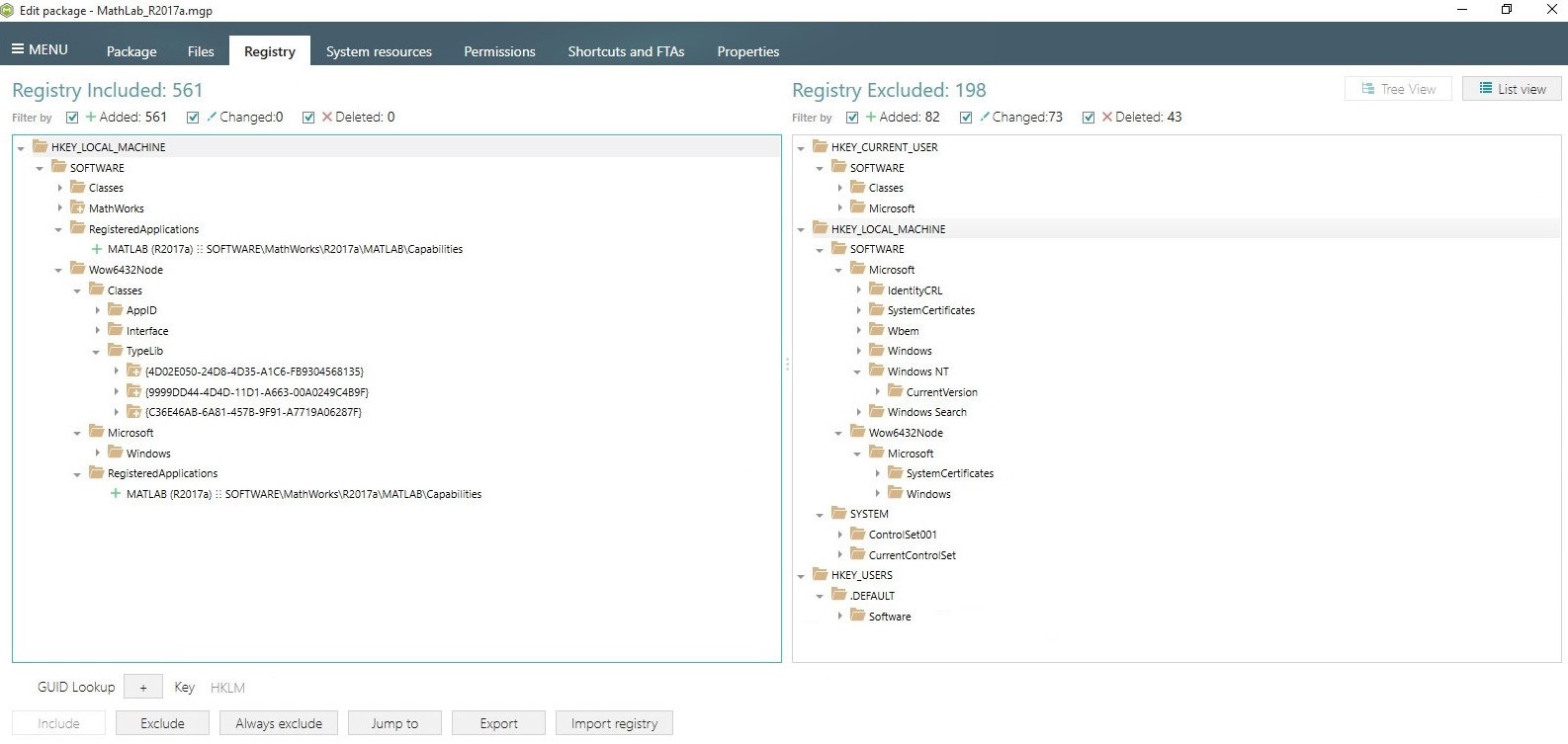Collapse the TypeLib node
This screenshot has height=744, width=1568.
point(96,352)
